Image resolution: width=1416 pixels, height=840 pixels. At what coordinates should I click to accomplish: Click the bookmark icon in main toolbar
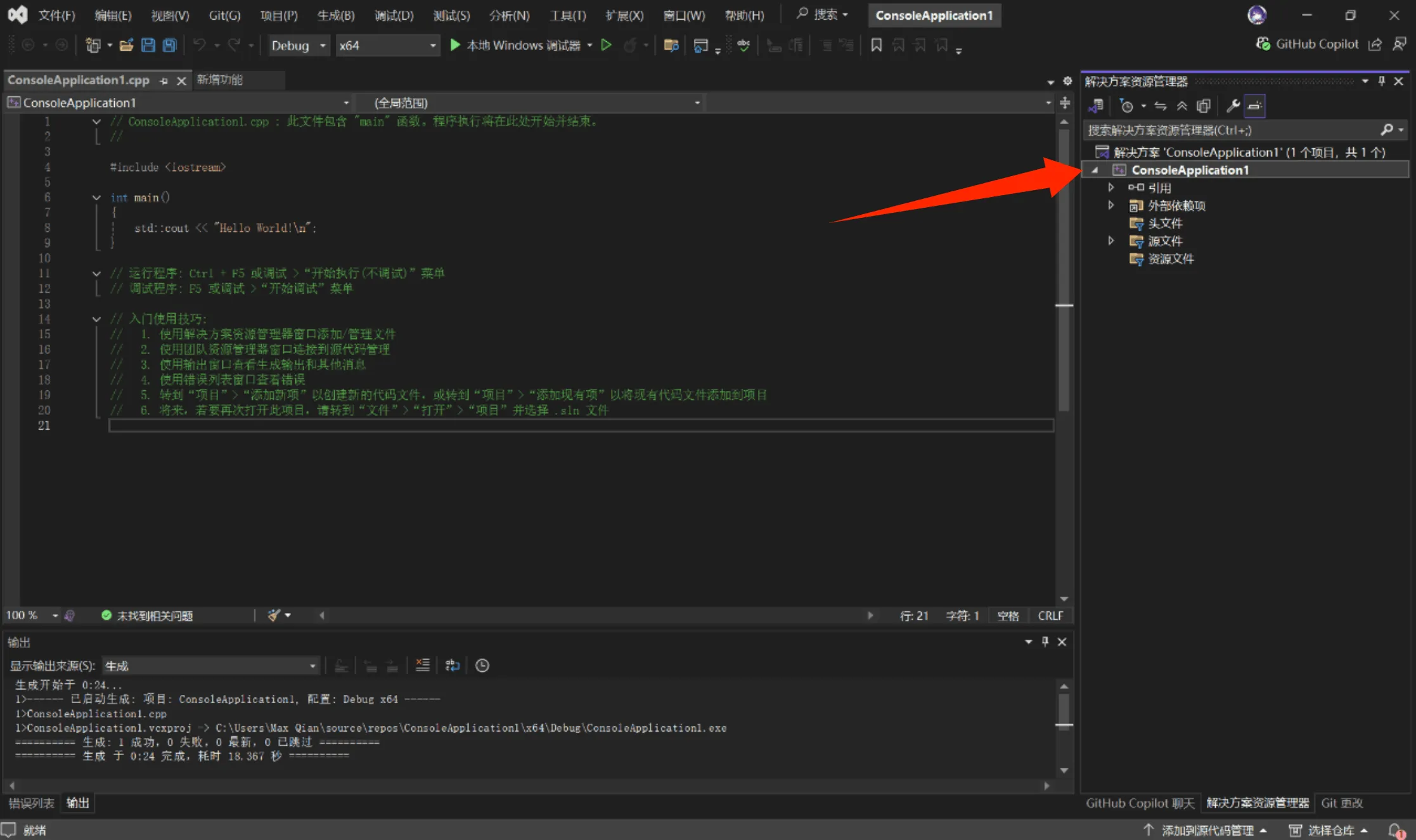pos(876,45)
